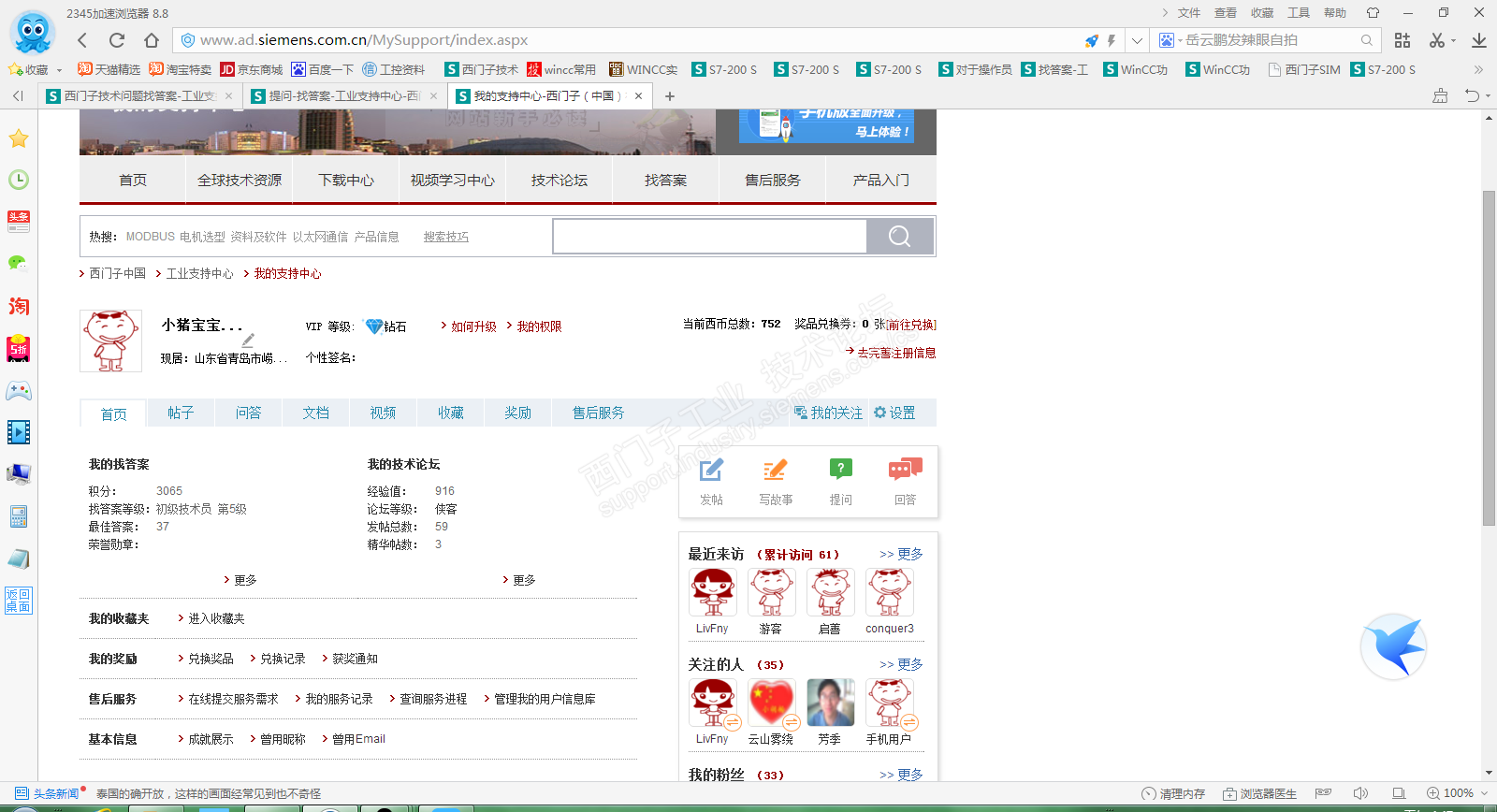This screenshot has height=812, width=1497.
Task: Expand the restore closed tabs dropdown arrow
Action: tap(1488, 95)
